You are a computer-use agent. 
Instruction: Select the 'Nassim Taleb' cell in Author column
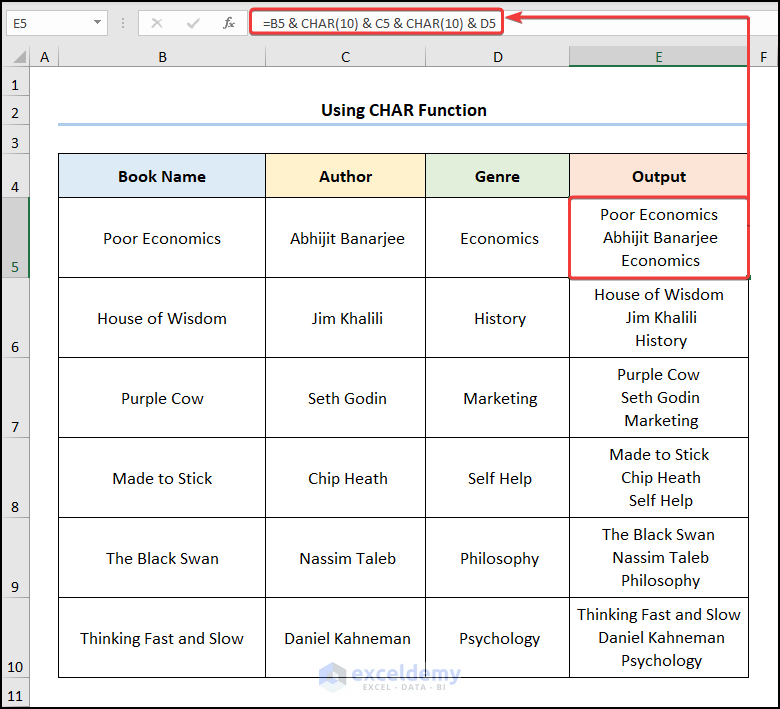[345, 558]
